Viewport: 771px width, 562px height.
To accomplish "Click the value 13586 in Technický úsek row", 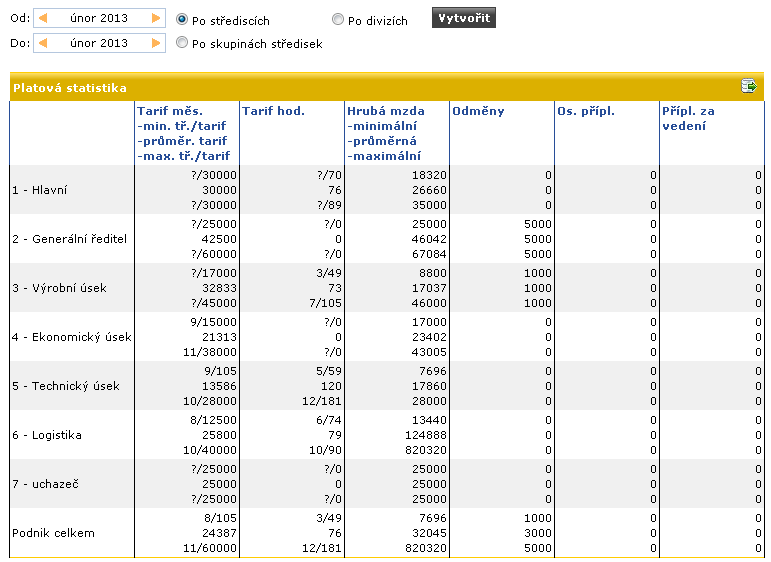I will [219, 386].
